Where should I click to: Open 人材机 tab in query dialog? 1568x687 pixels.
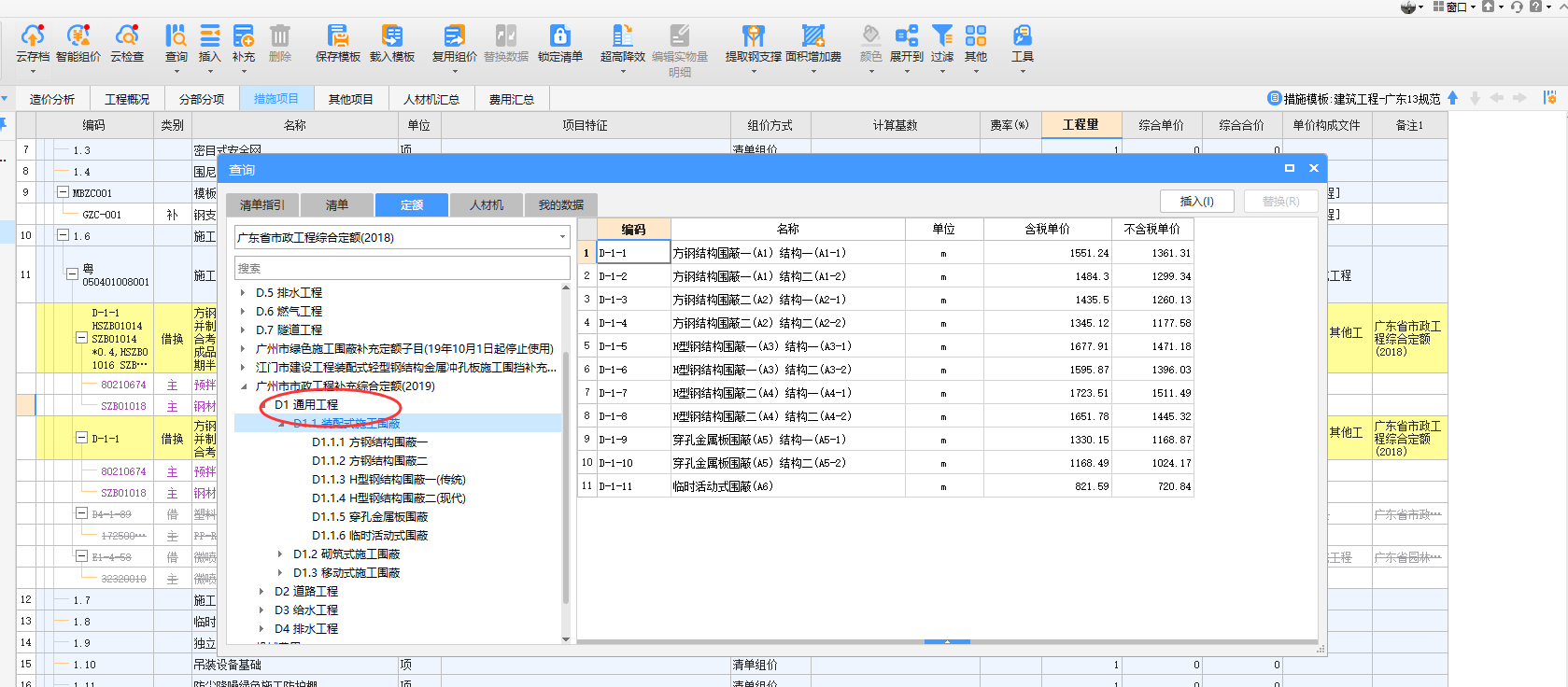pyautogui.click(x=487, y=204)
